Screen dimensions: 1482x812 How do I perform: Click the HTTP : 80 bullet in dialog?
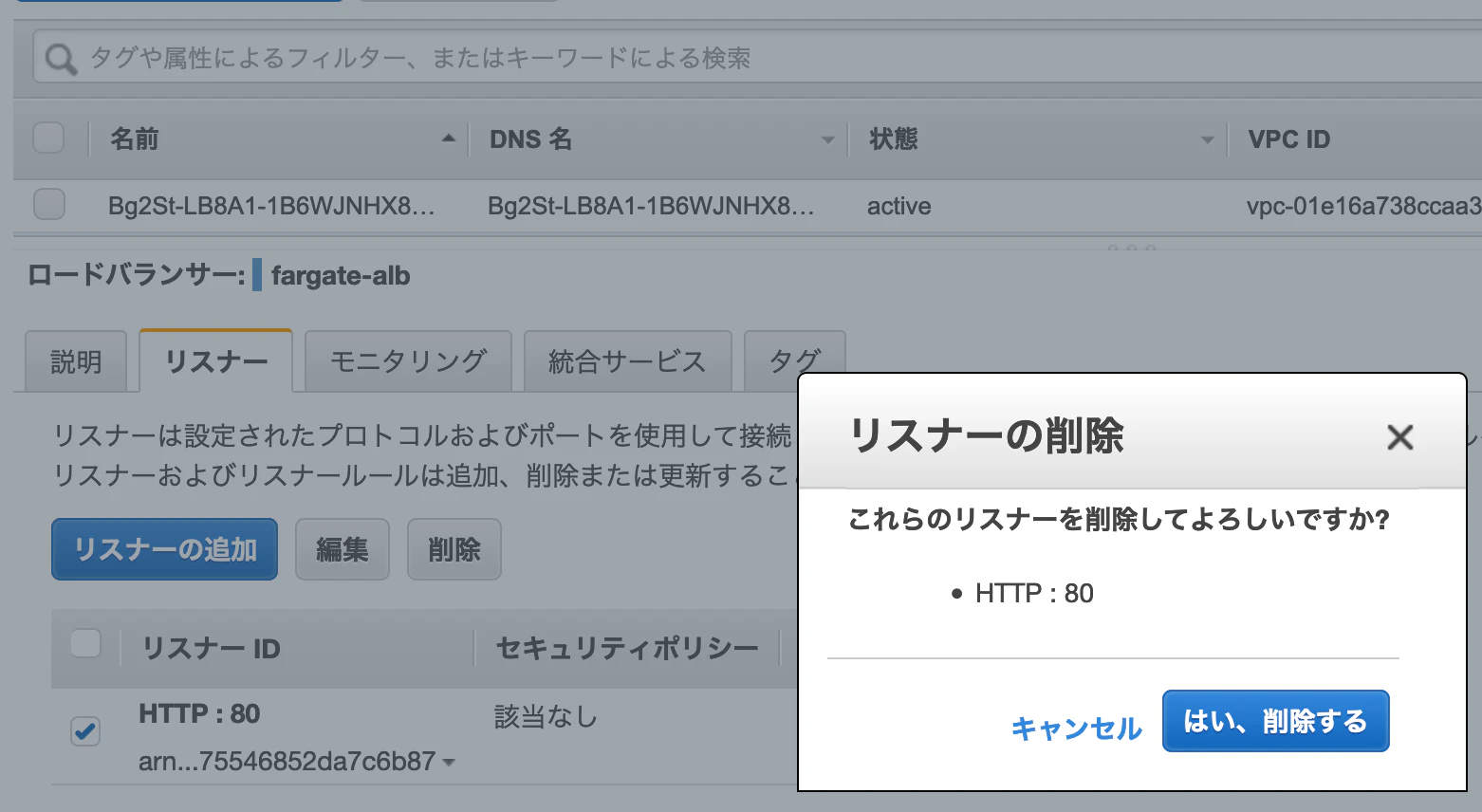[1034, 594]
